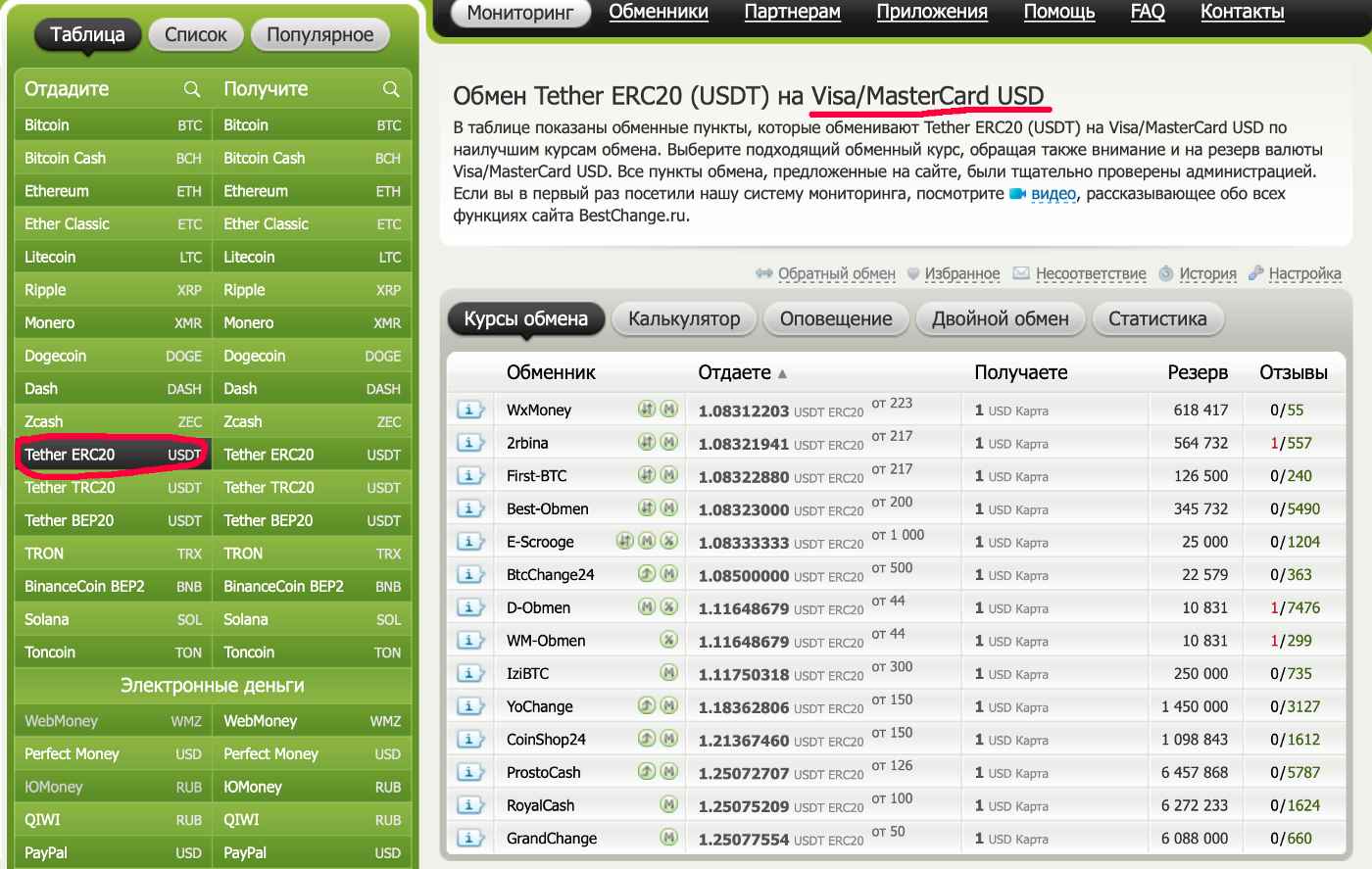Select the Курсы обмена tab
Screen dimensions: 1372x869
point(526,318)
